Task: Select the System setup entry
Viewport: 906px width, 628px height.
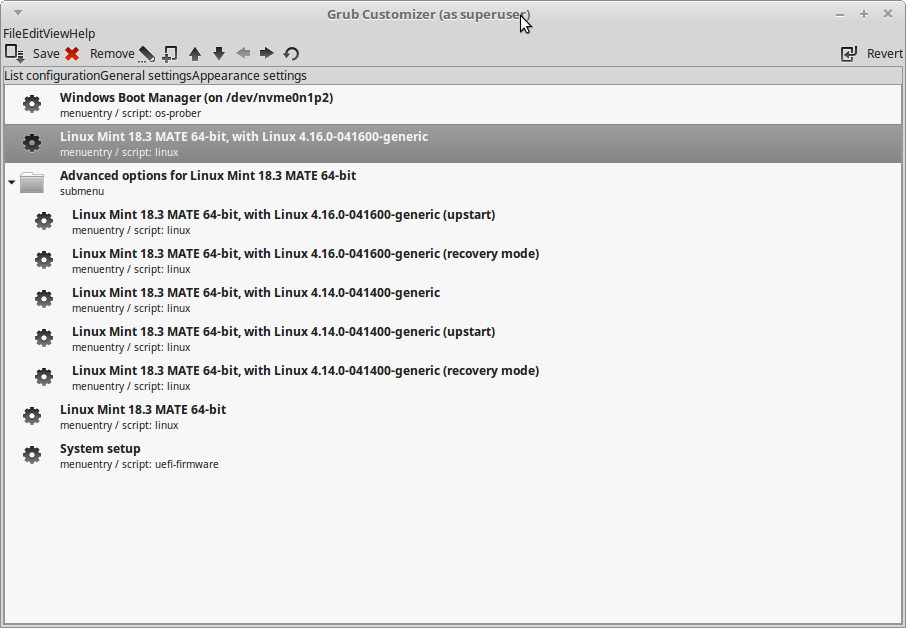Action: click(x=100, y=449)
